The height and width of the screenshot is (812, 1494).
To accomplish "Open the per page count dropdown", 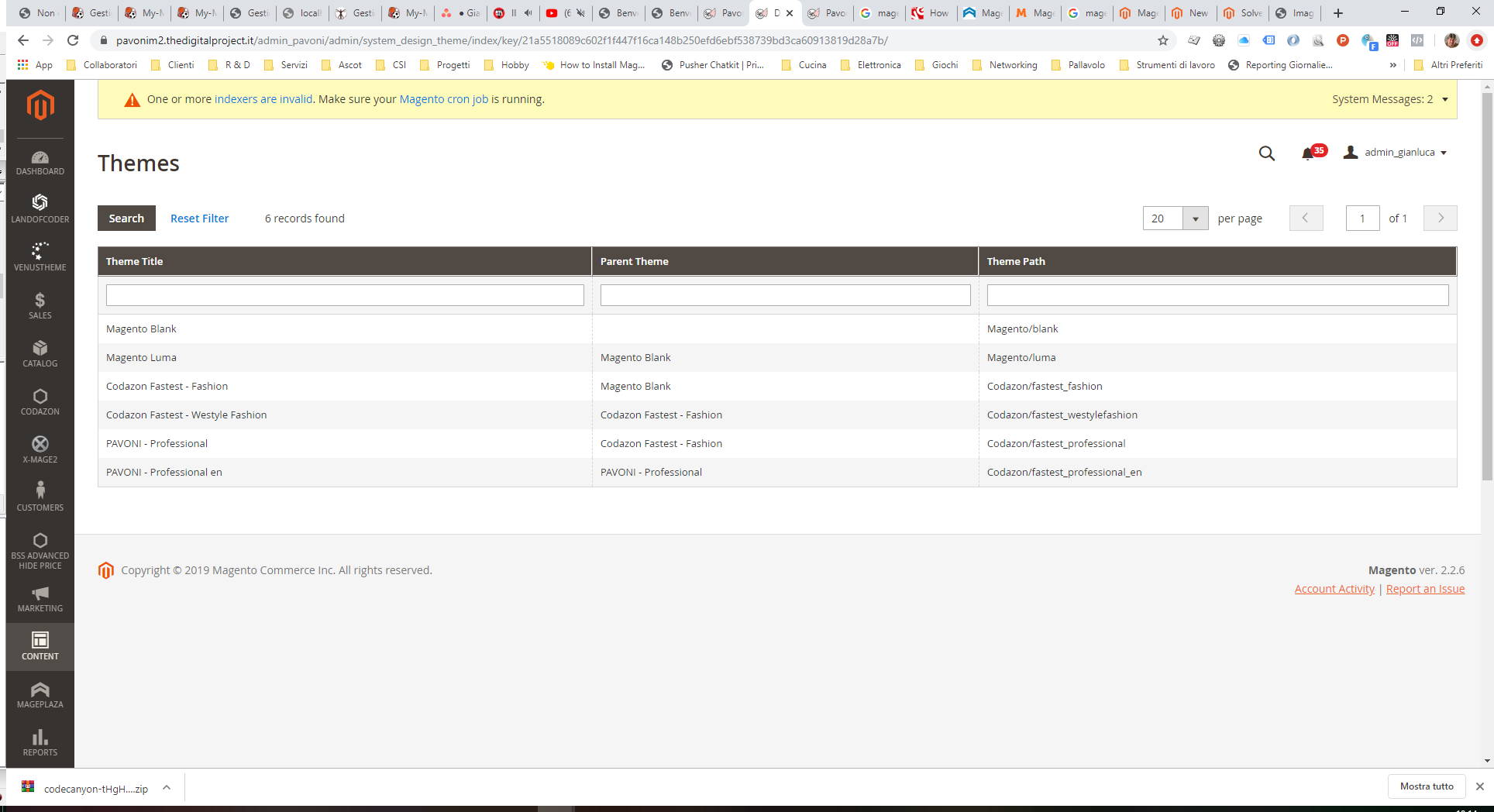I will pos(1196,218).
